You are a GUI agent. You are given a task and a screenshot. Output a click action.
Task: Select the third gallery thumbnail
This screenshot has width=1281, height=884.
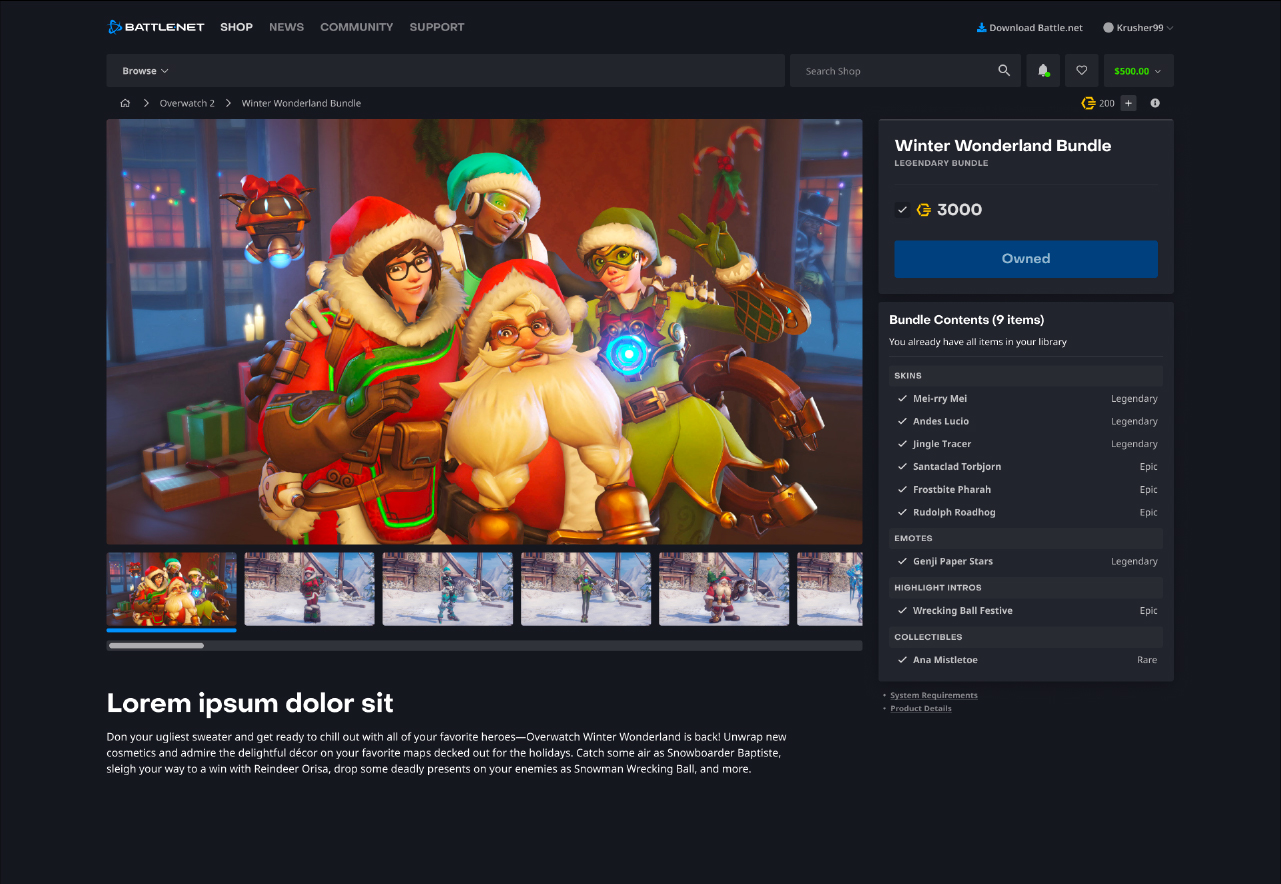(448, 589)
